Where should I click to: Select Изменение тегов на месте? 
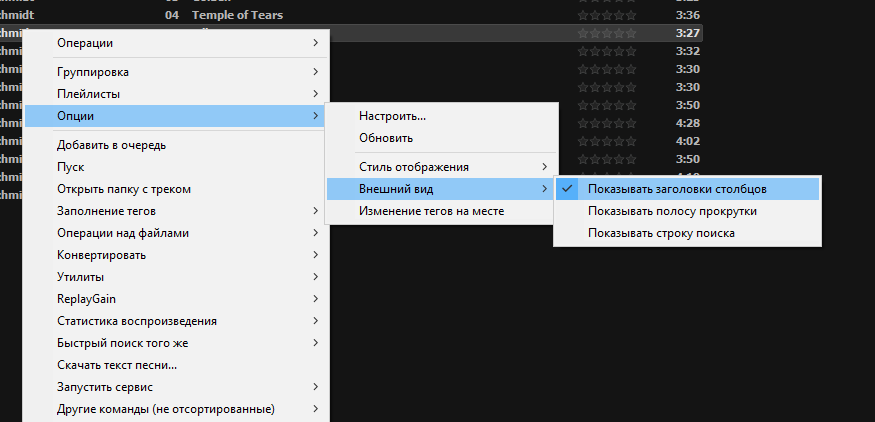tap(441, 211)
